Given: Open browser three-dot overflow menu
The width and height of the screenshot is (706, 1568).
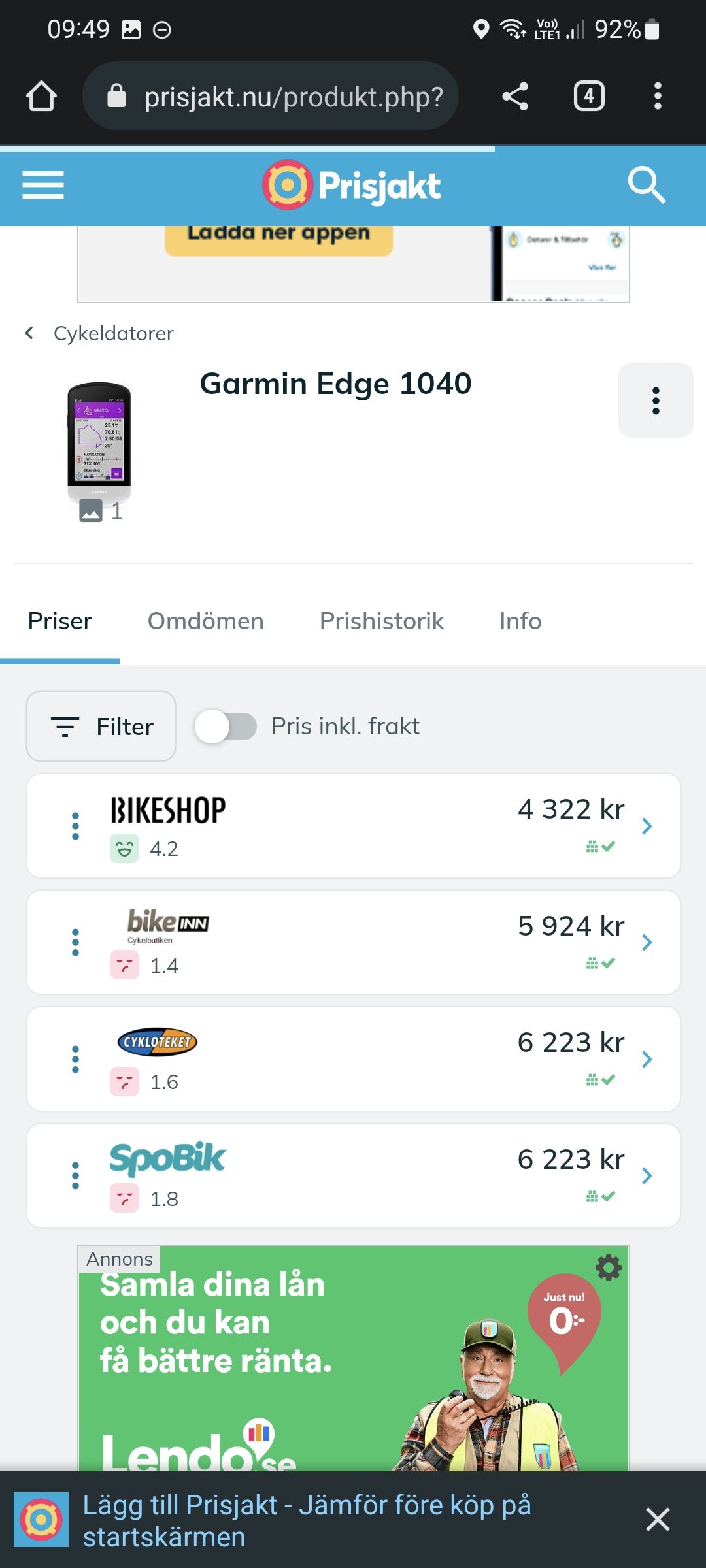Looking at the screenshot, I should [x=658, y=96].
